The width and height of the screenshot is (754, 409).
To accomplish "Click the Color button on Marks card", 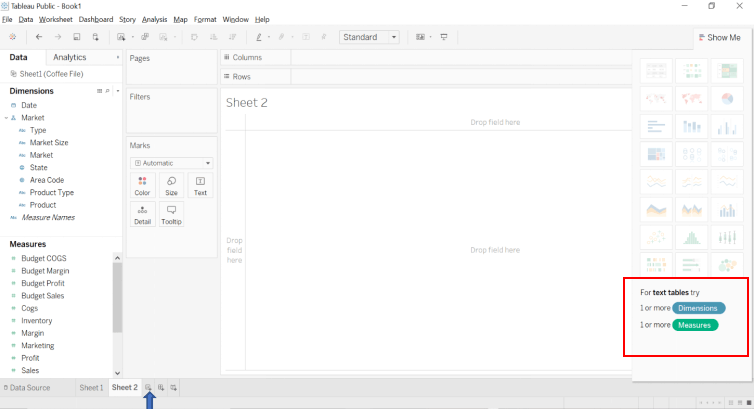I will 142,186.
